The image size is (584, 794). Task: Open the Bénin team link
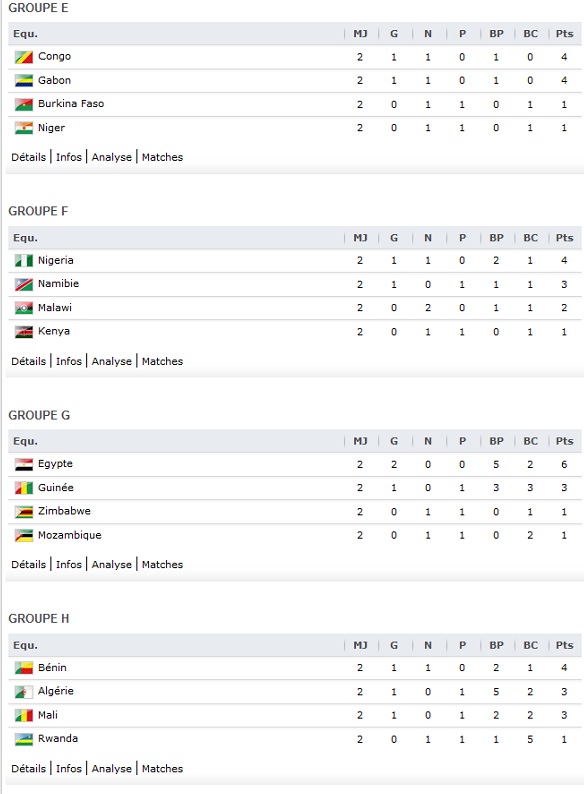click(52, 668)
